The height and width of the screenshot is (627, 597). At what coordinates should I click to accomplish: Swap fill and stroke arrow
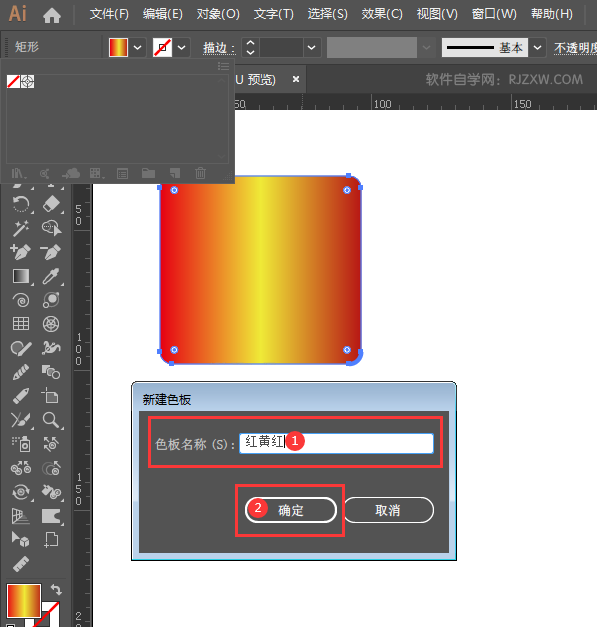(56, 589)
